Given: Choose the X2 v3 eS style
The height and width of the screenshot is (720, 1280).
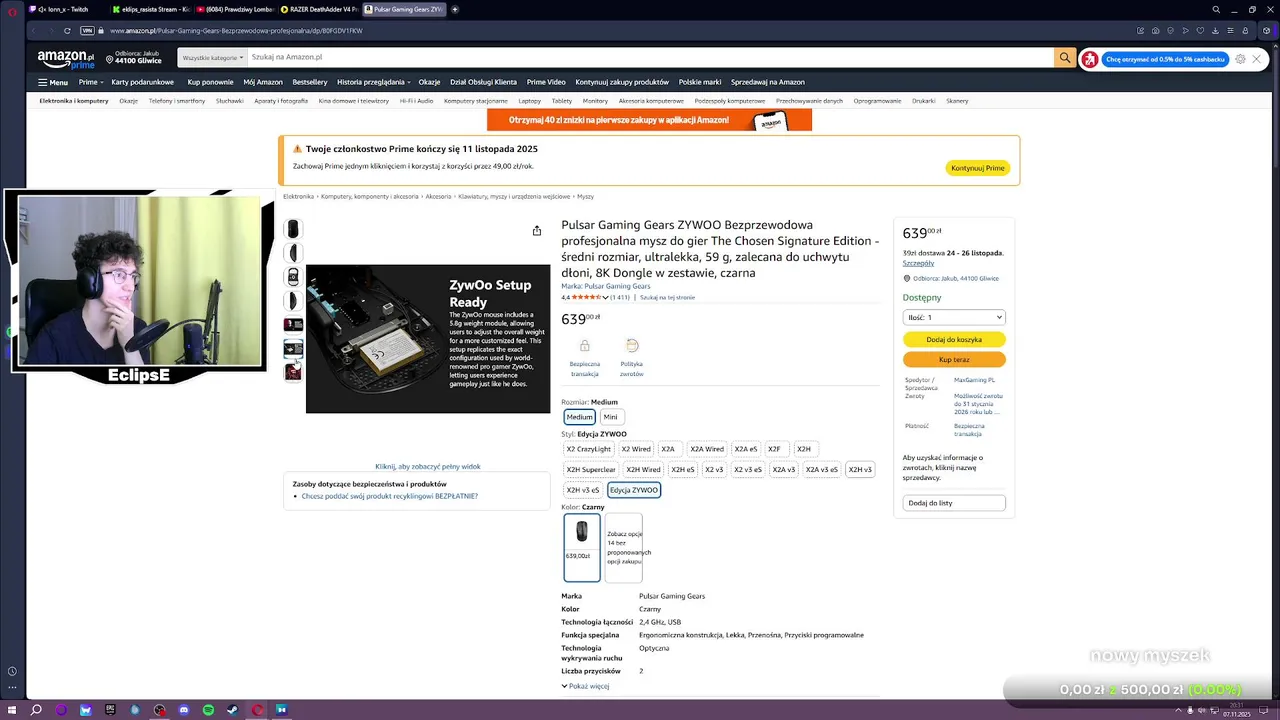Looking at the screenshot, I should [x=748, y=470].
